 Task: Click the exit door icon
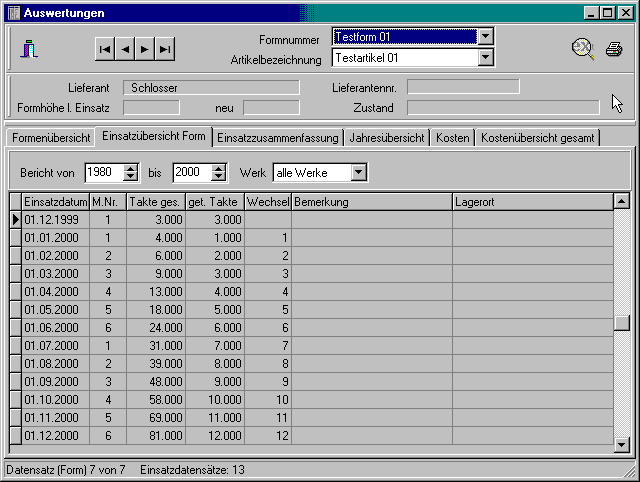(x=31, y=48)
